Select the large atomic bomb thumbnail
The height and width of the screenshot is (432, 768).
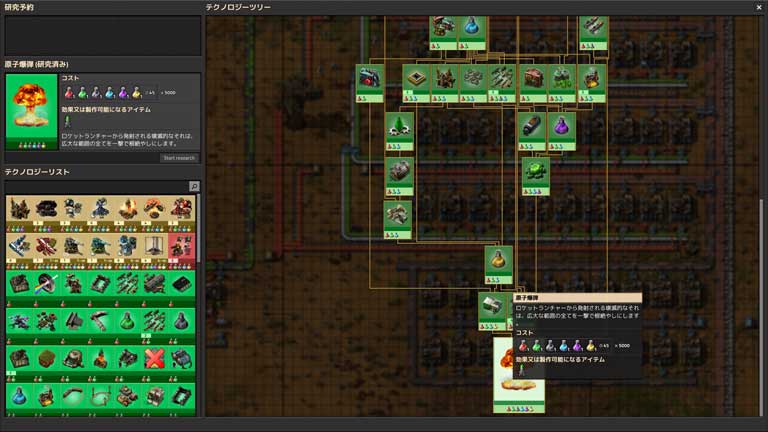31,112
